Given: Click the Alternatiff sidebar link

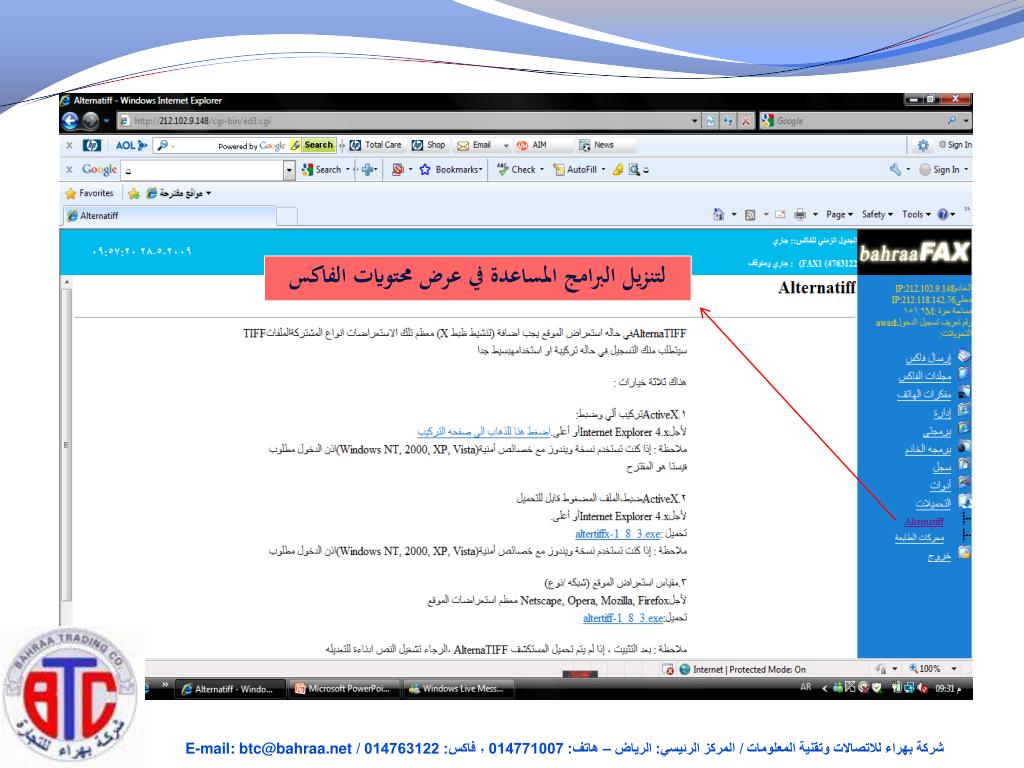Looking at the screenshot, I should coord(923,521).
